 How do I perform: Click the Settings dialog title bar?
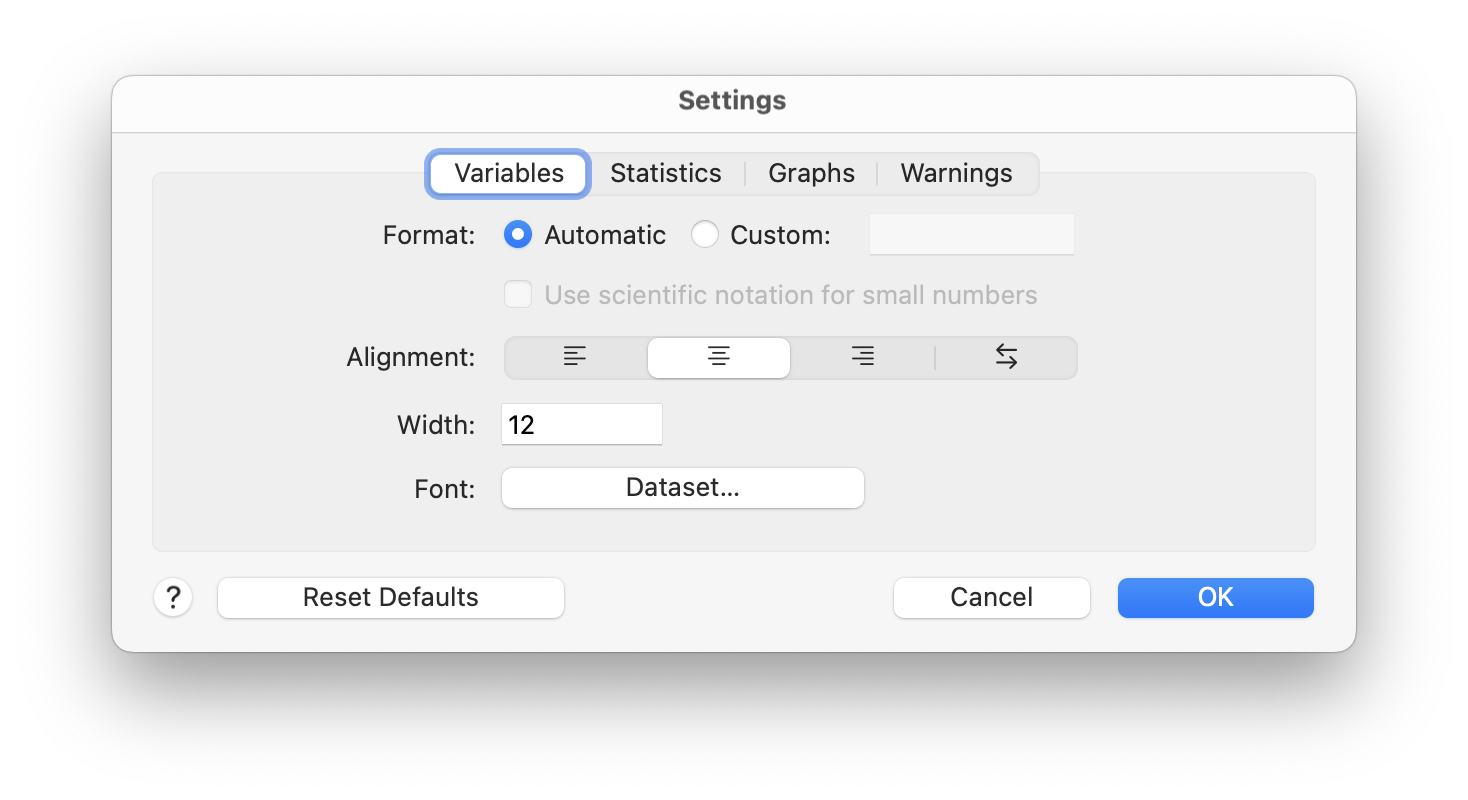732,101
